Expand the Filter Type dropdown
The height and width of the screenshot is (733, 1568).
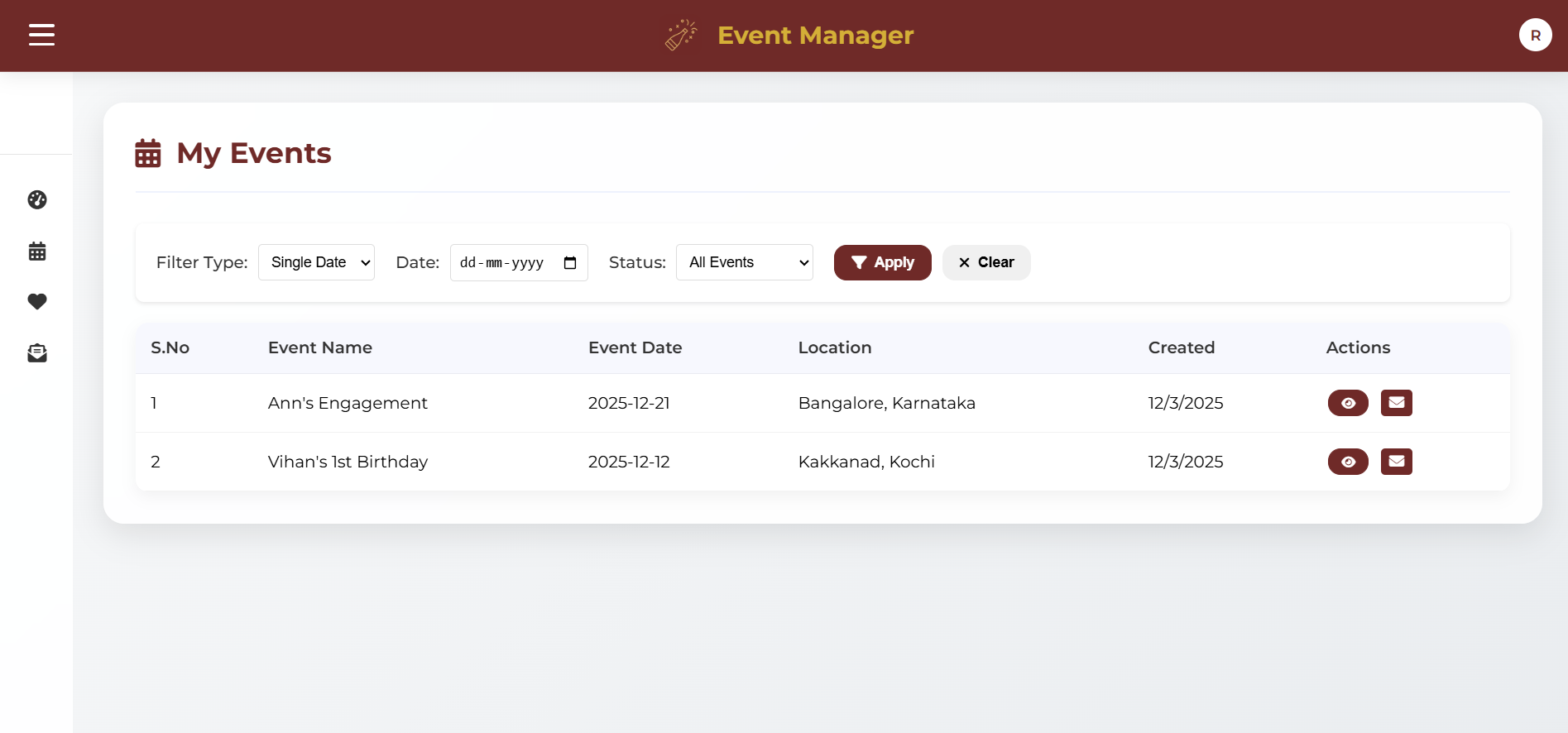coord(316,262)
